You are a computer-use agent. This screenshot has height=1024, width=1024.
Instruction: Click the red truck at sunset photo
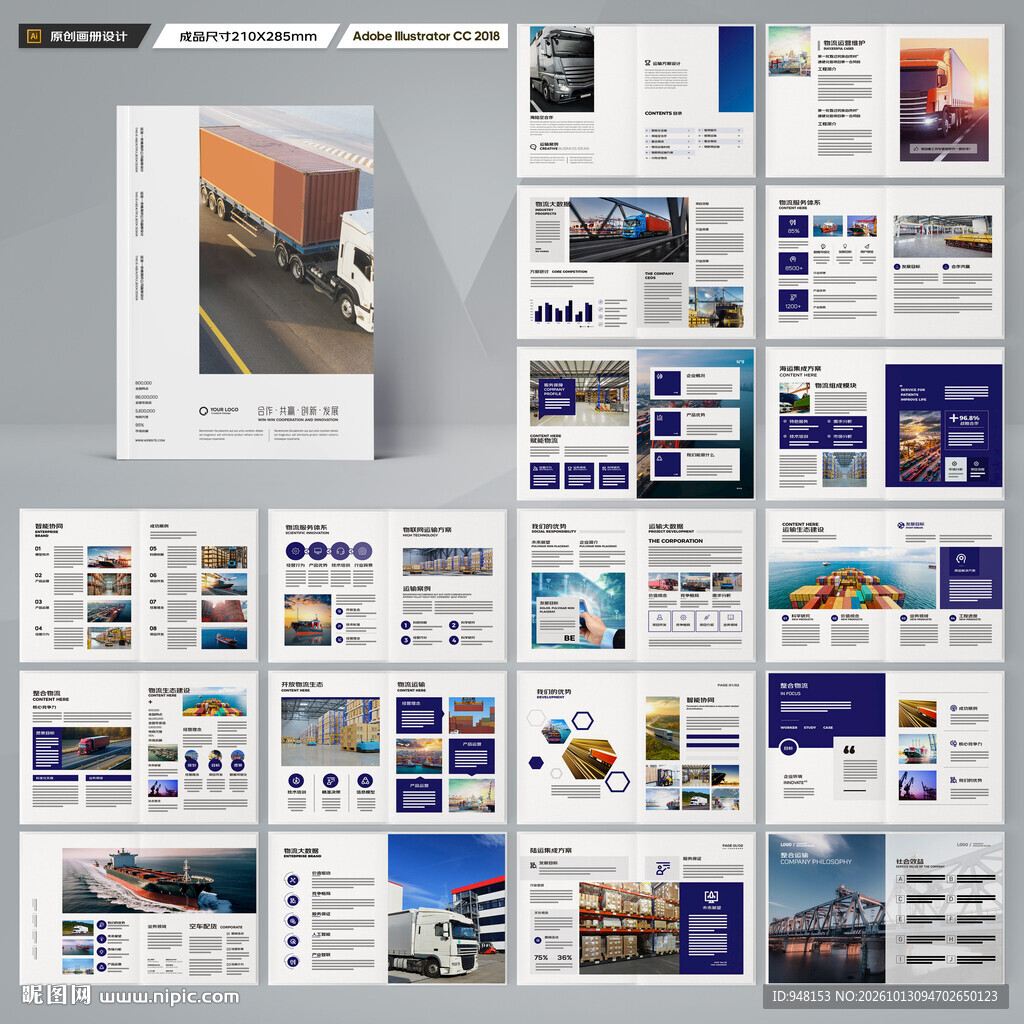(944, 99)
